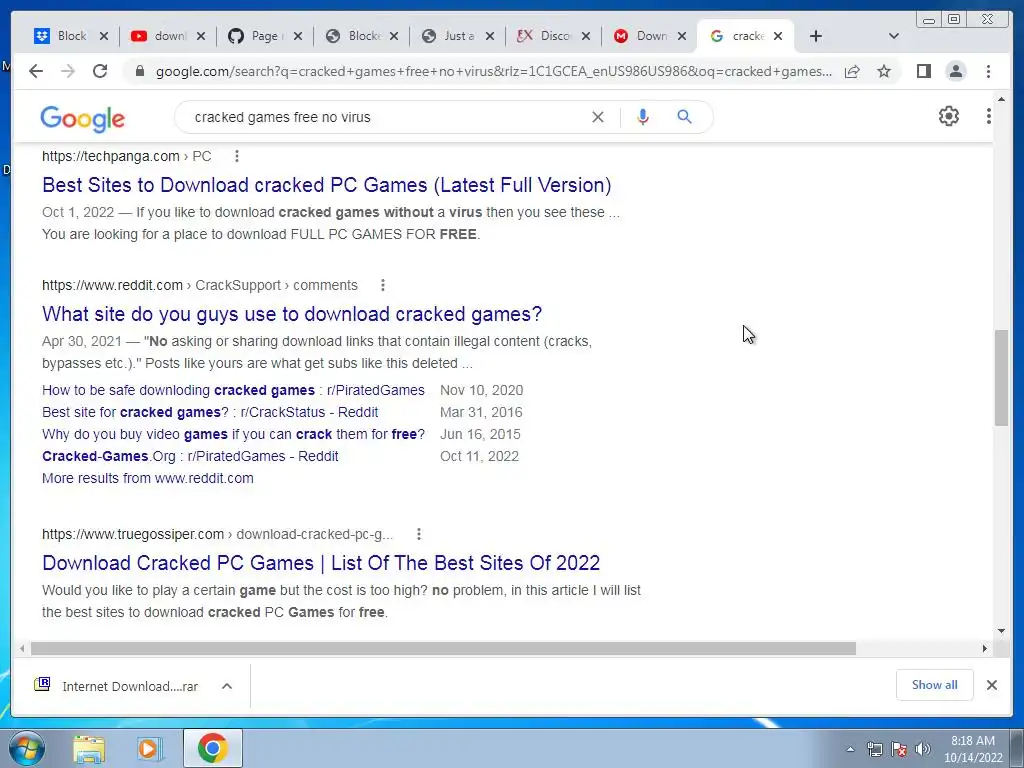This screenshot has height=768, width=1024.
Task: Switch to the Disco tab
Action: click(546, 36)
